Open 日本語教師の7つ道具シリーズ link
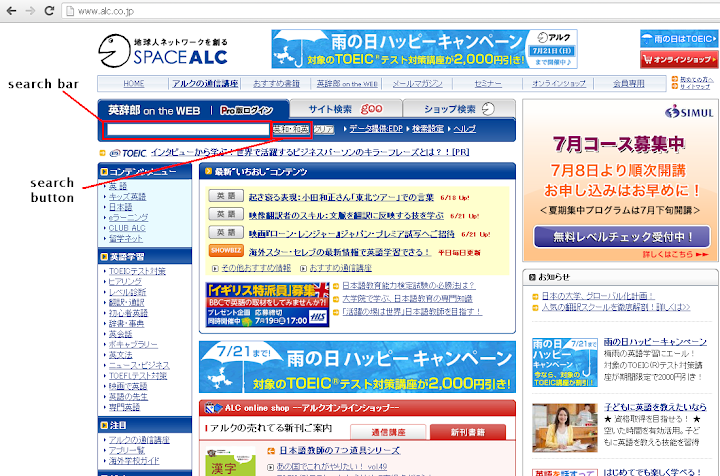The width and height of the screenshot is (720, 476). pos(339,450)
